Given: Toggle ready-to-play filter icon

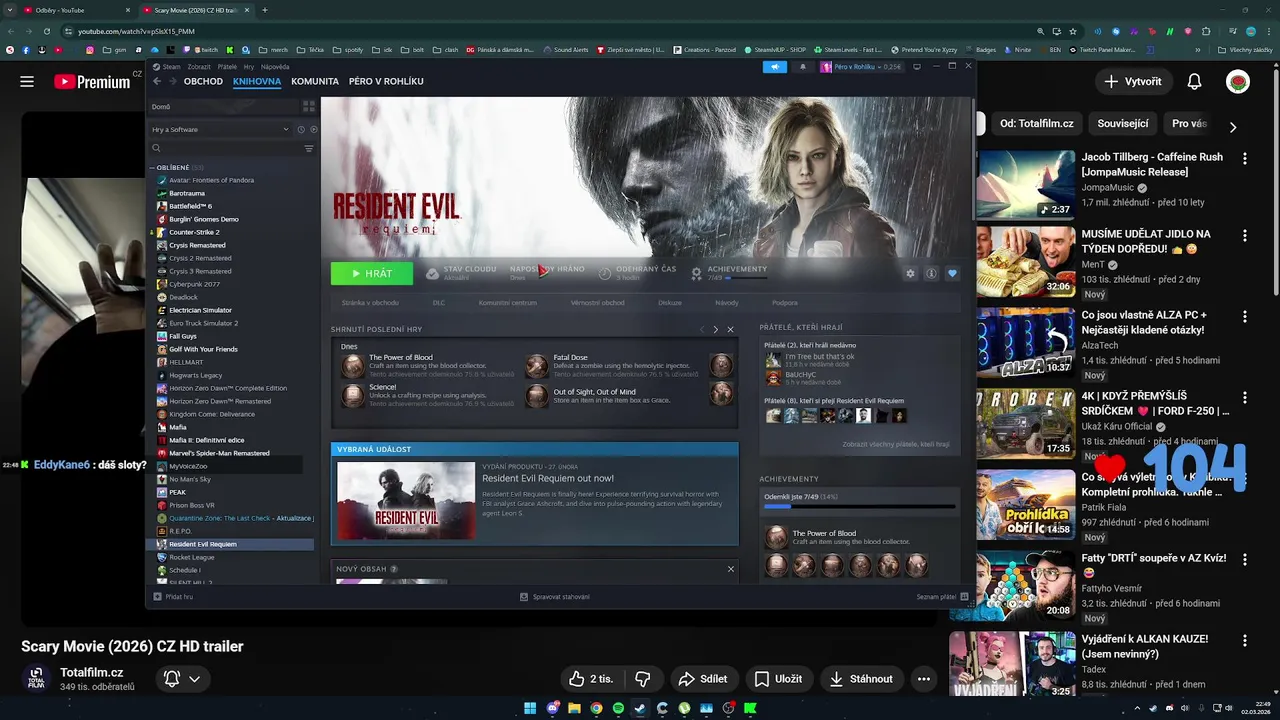Looking at the screenshot, I should [313, 129].
